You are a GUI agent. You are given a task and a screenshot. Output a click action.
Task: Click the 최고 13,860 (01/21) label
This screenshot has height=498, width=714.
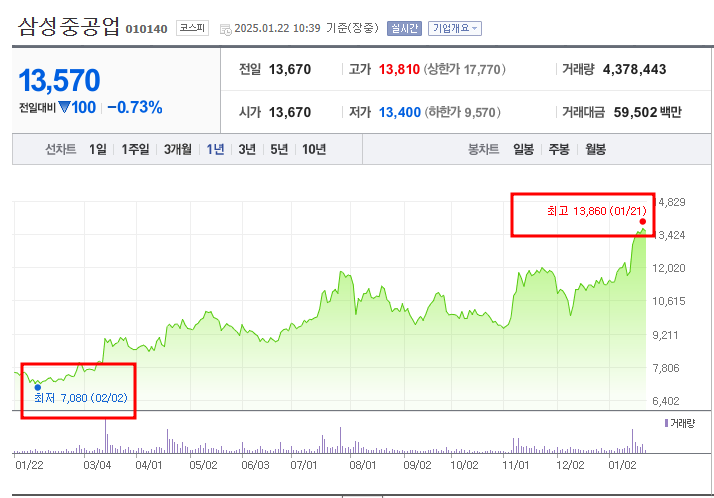tap(597, 211)
